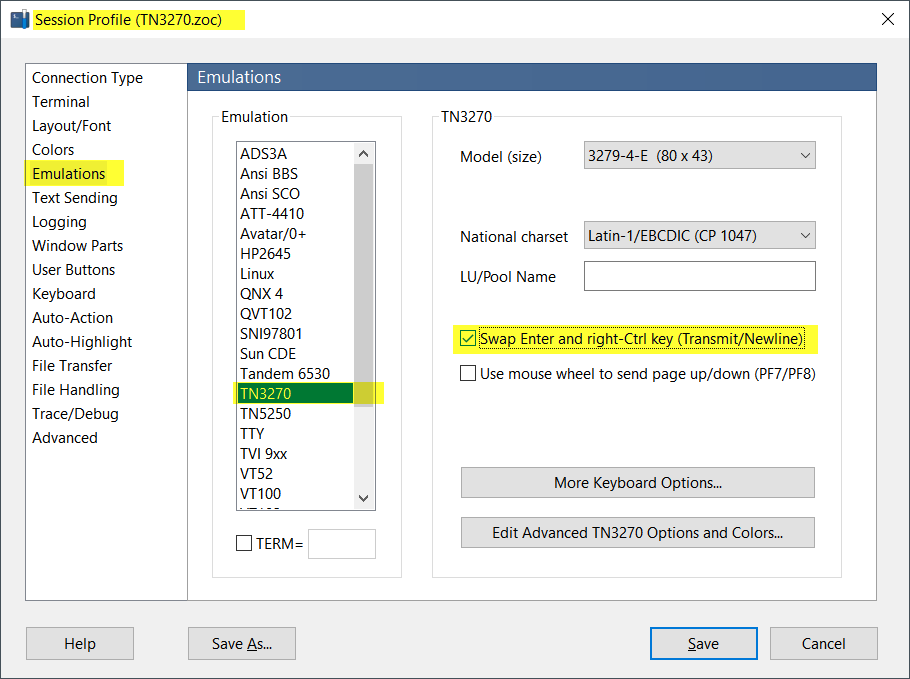The height and width of the screenshot is (679, 910).
Task: Close the Session Profile dialog
Action: (887, 19)
